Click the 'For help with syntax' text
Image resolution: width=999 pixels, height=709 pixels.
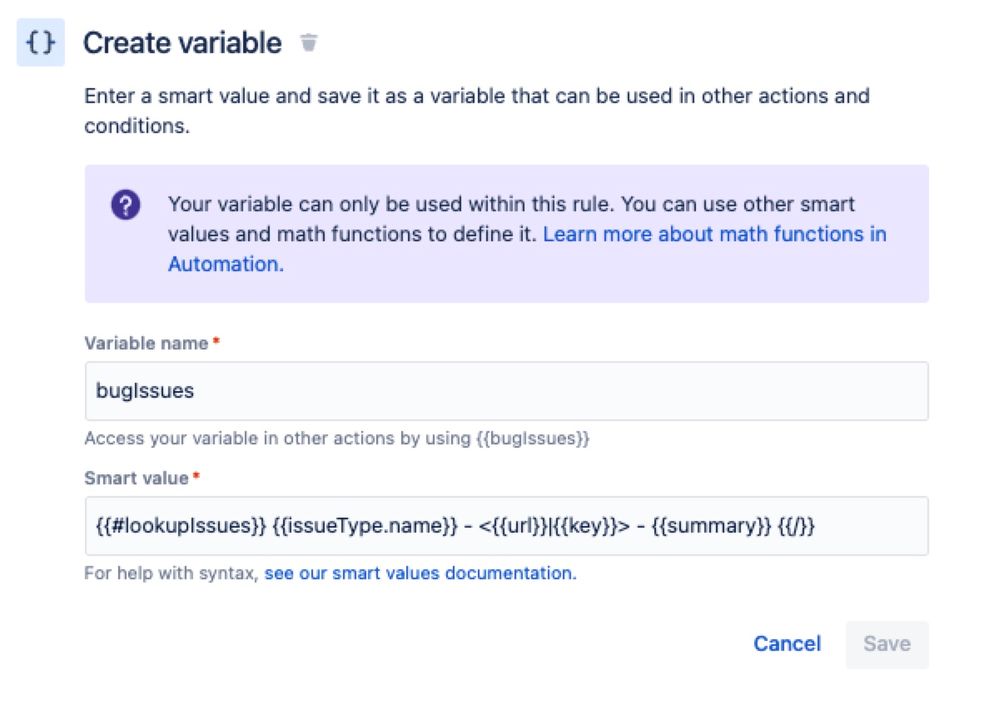tap(171, 573)
